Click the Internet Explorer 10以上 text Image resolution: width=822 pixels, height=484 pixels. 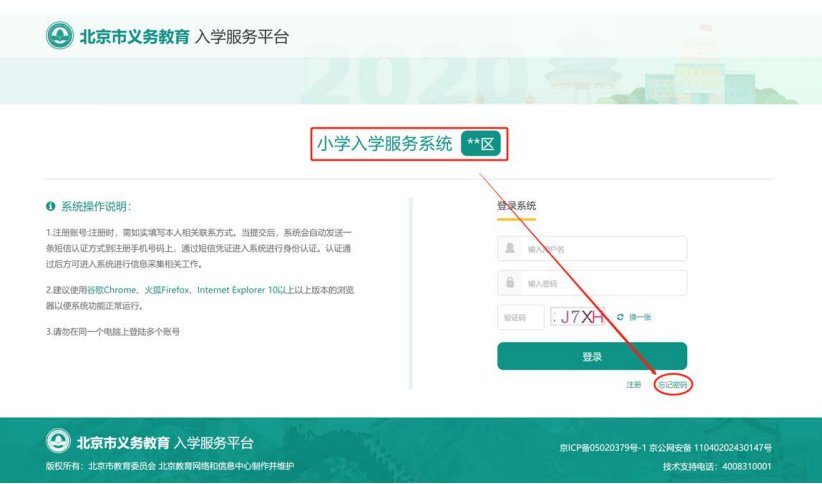245,290
